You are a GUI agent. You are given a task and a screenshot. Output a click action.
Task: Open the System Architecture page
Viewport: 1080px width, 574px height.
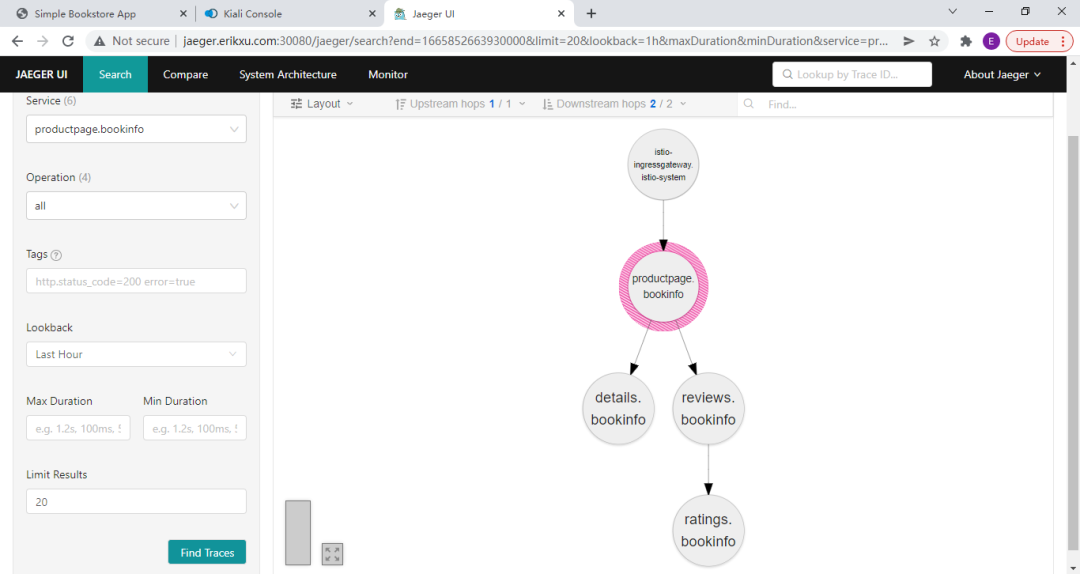pos(288,75)
